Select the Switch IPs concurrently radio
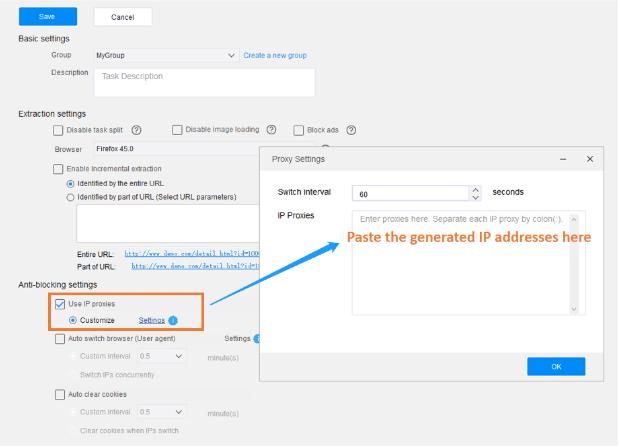Viewport: 620px width, 448px height. [73, 375]
